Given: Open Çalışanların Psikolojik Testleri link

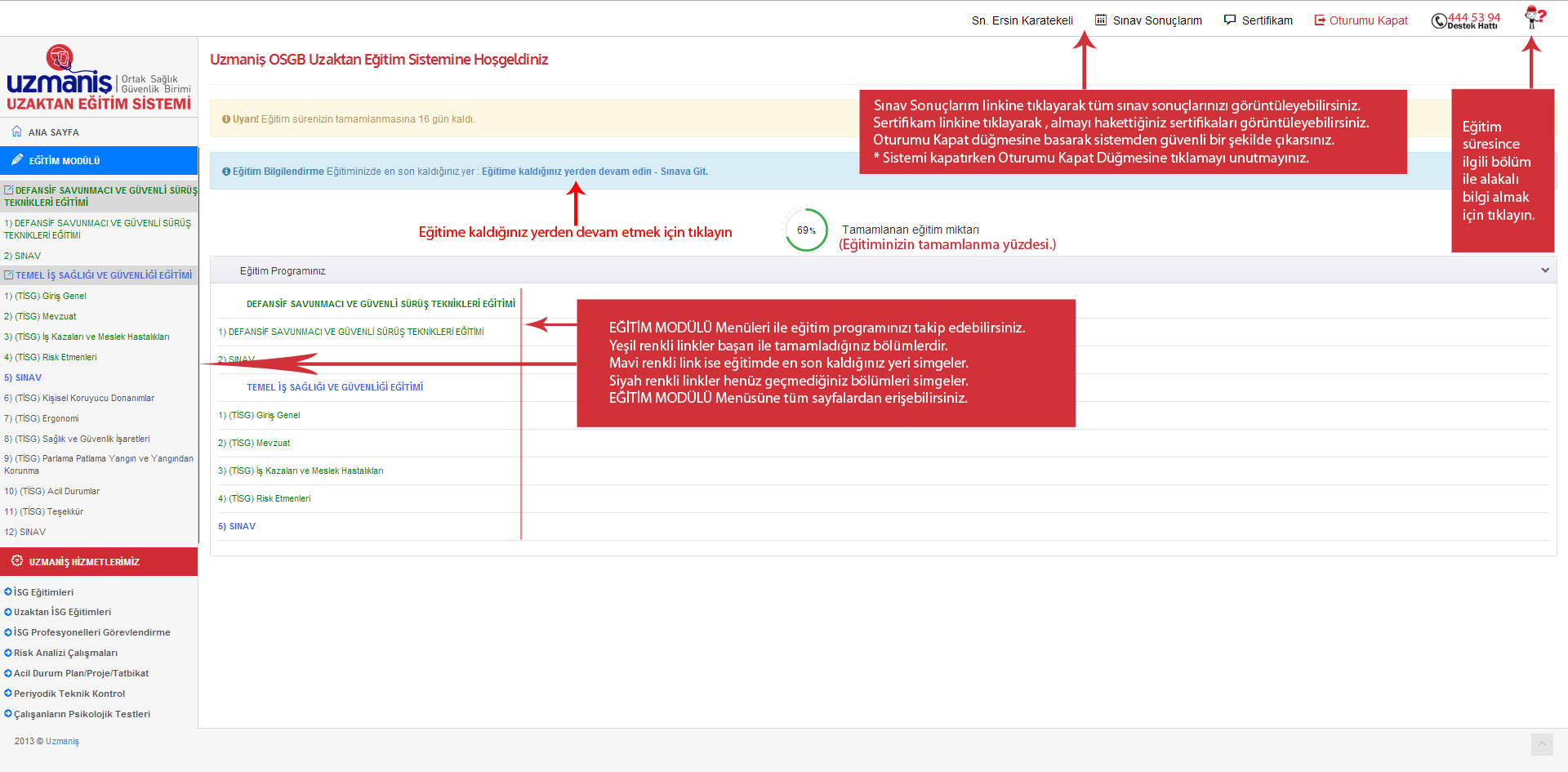Looking at the screenshot, I should [x=82, y=714].
